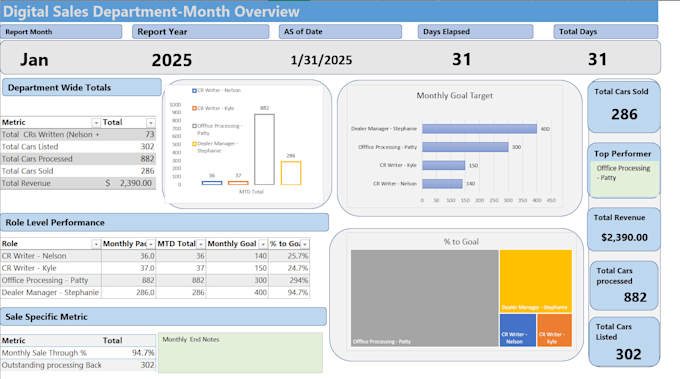Viewport: 680px width, 379px height.
Task: Select the CR Writer - Kyle goal bar
Action: (x=444, y=165)
